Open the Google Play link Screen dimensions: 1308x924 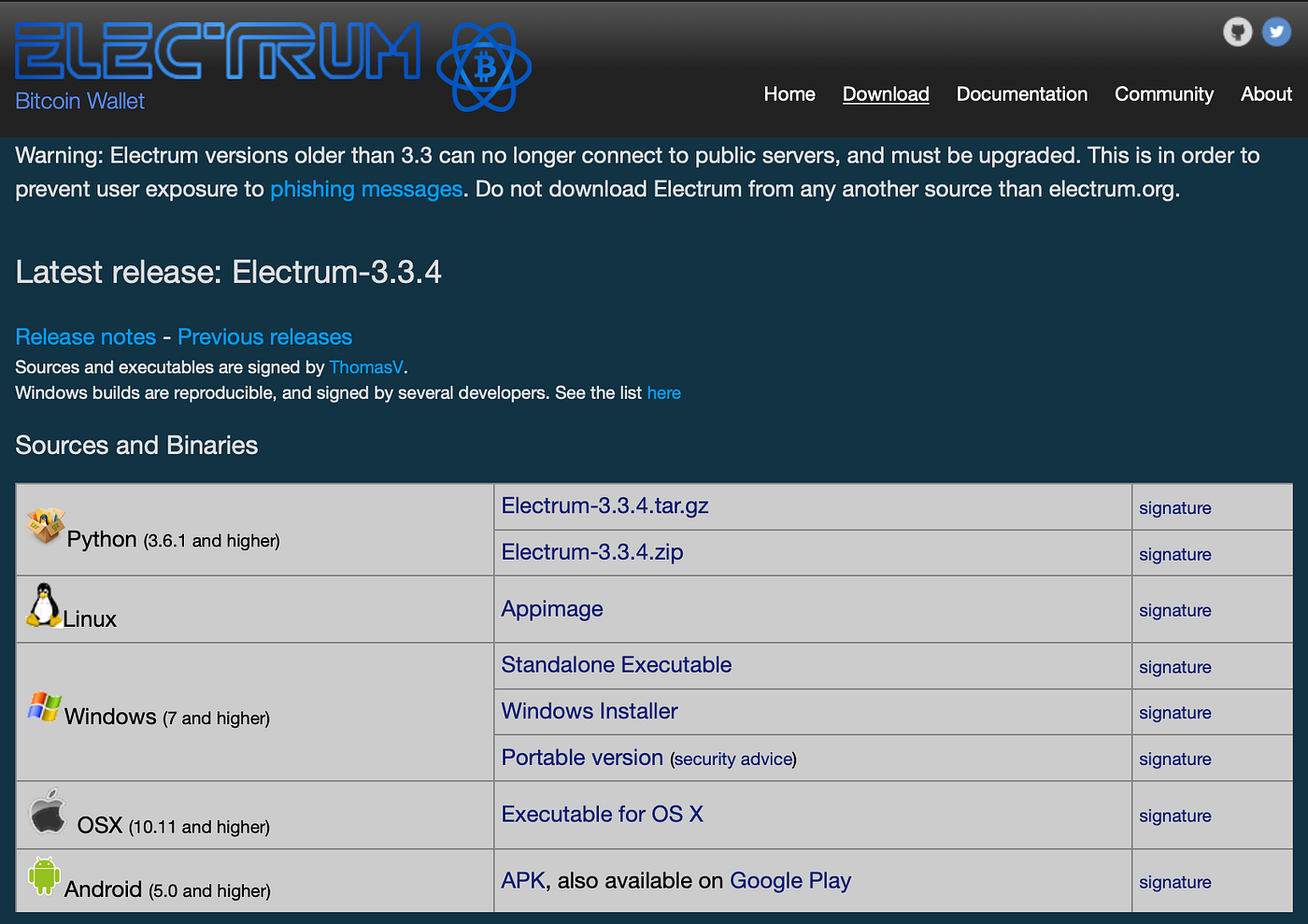(x=790, y=881)
